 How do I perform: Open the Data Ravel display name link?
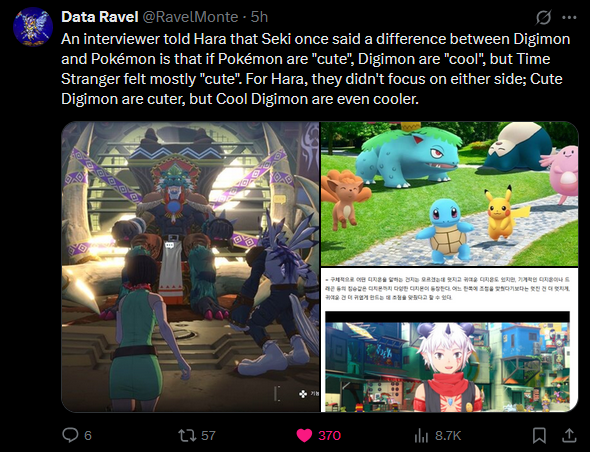100,17
